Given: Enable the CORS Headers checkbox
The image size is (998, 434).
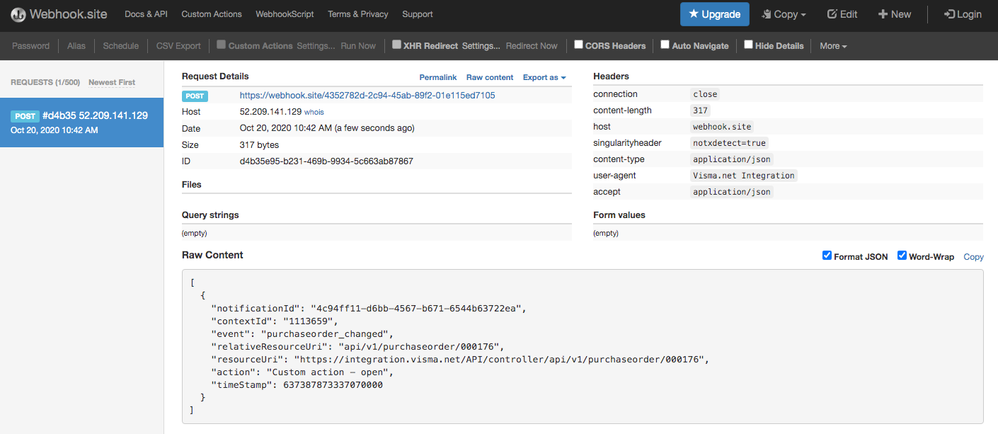Looking at the screenshot, I should pos(579,45).
